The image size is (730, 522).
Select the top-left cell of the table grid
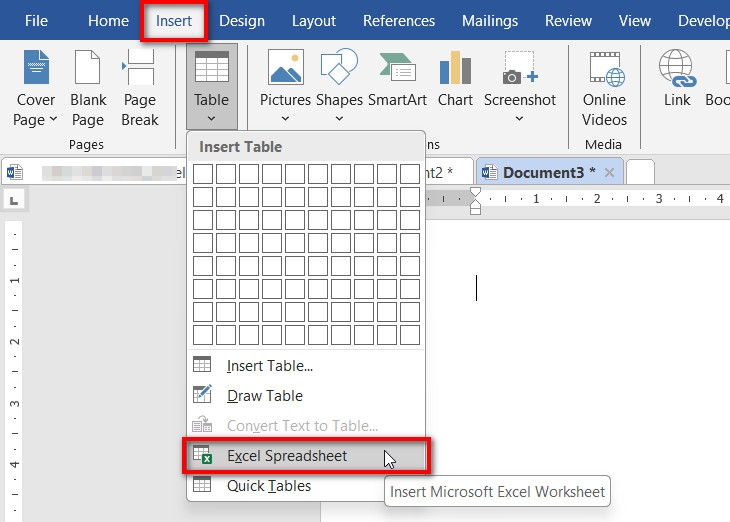pyautogui.click(x=203, y=174)
